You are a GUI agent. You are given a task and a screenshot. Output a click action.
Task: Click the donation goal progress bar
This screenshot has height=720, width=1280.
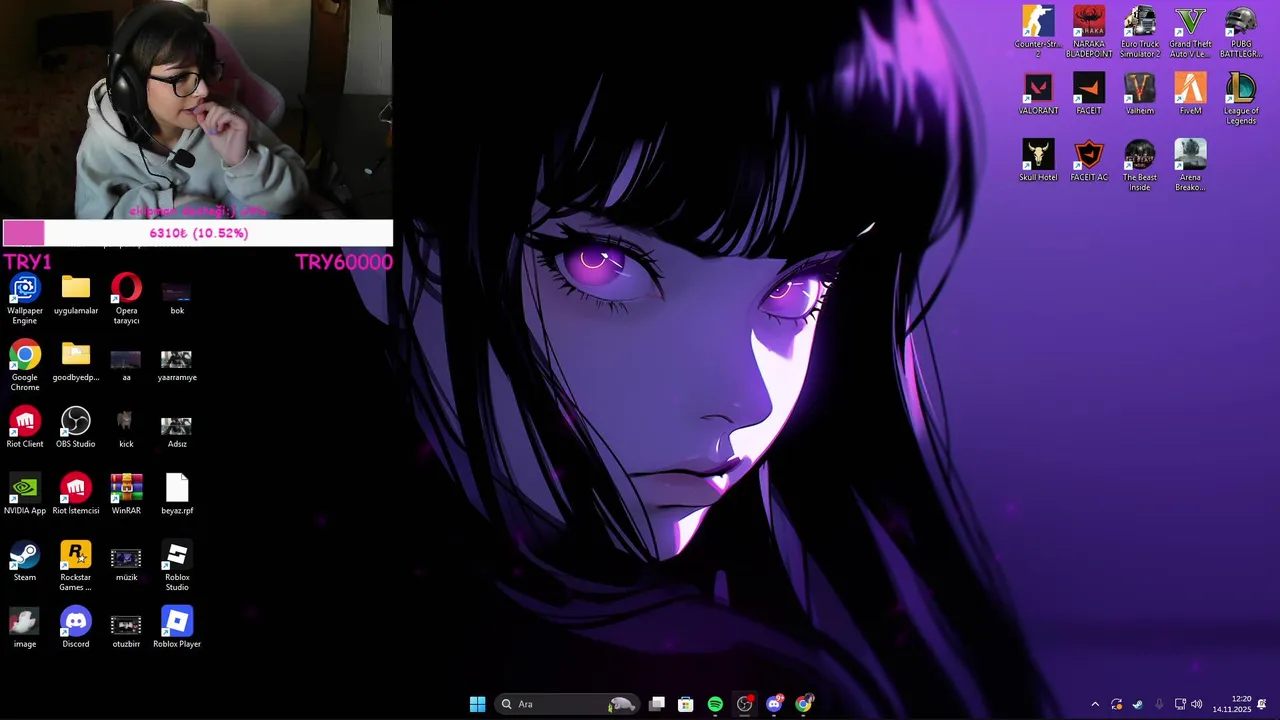[198, 233]
